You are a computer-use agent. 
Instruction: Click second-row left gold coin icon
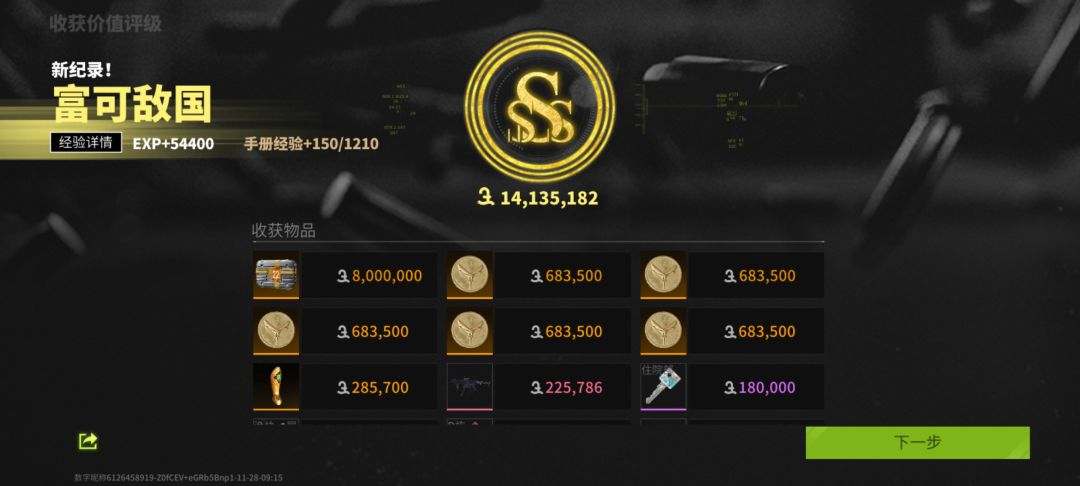pos(276,331)
